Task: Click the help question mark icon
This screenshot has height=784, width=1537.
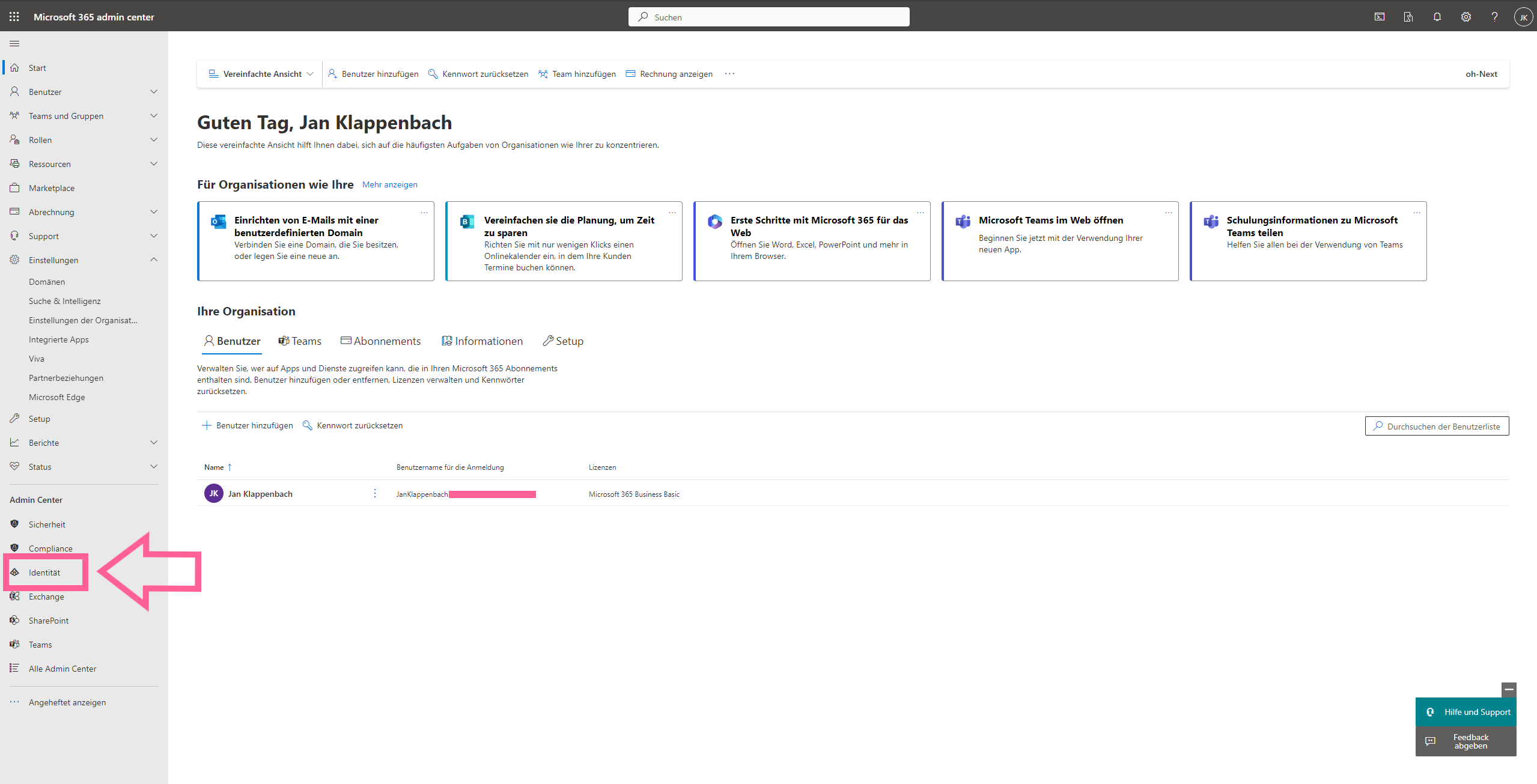Action: tap(1494, 17)
